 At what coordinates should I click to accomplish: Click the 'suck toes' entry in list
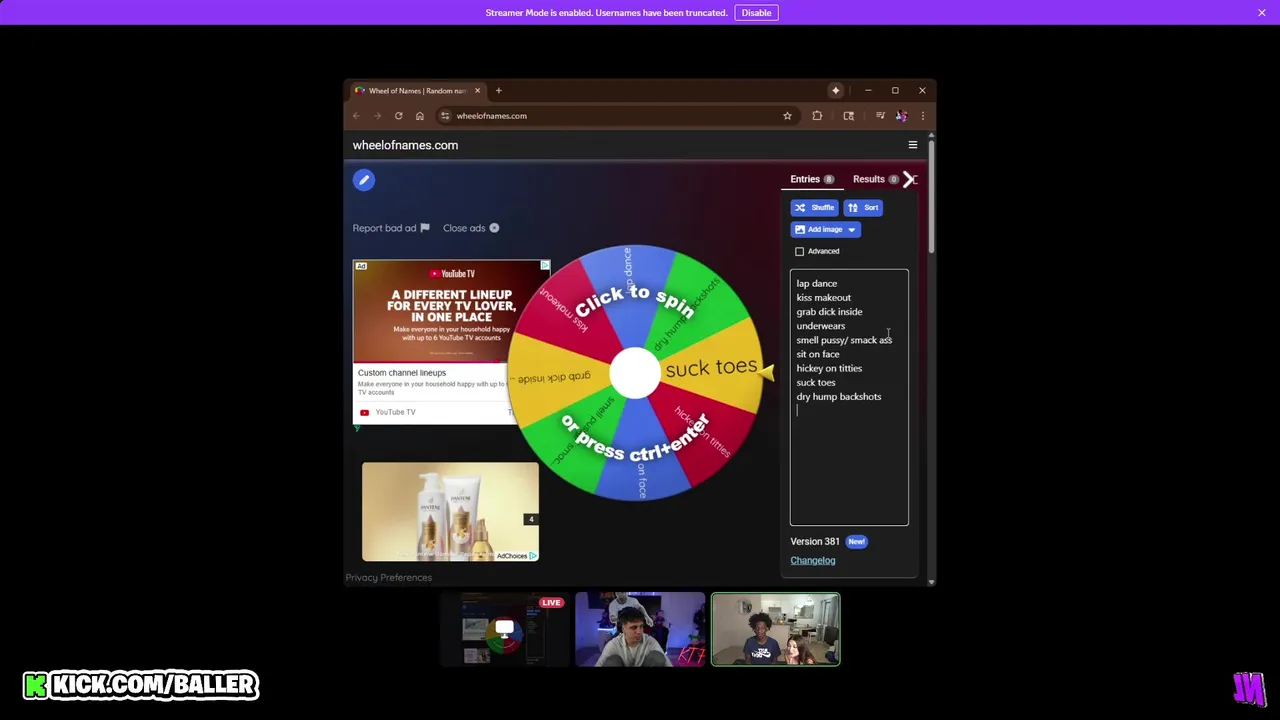coord(816,382)
